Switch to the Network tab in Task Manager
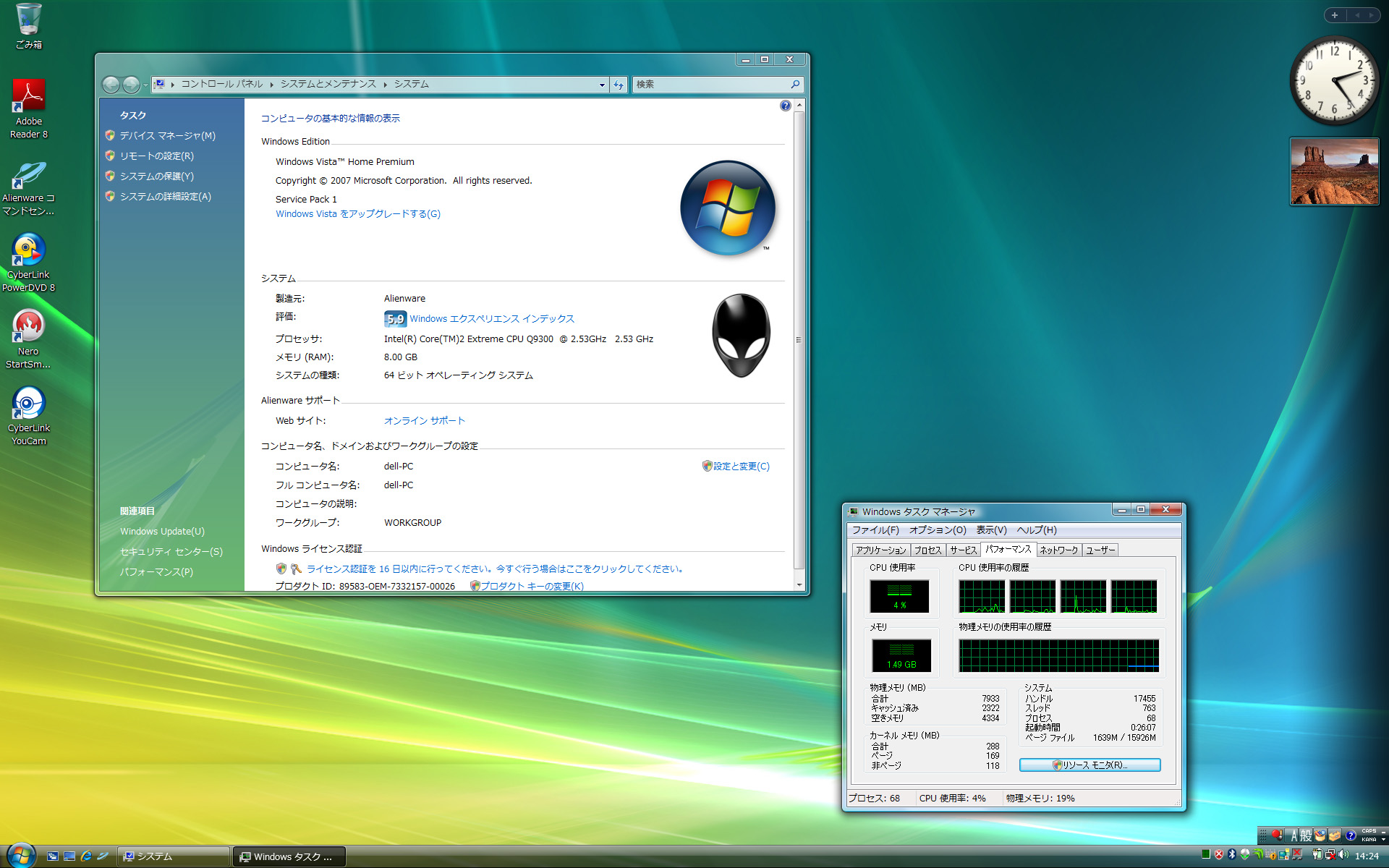The image size is (1389, 868). 1058,550
